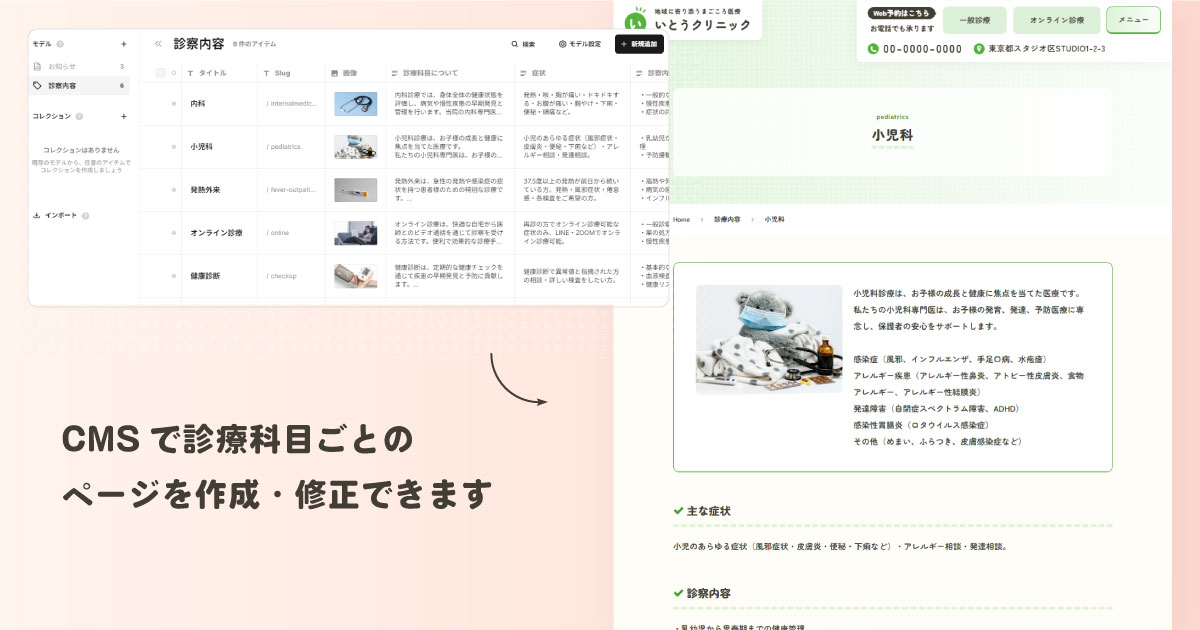
Task: Select 診察内容 model in sidebar
Action: click(x=79, y=86)
